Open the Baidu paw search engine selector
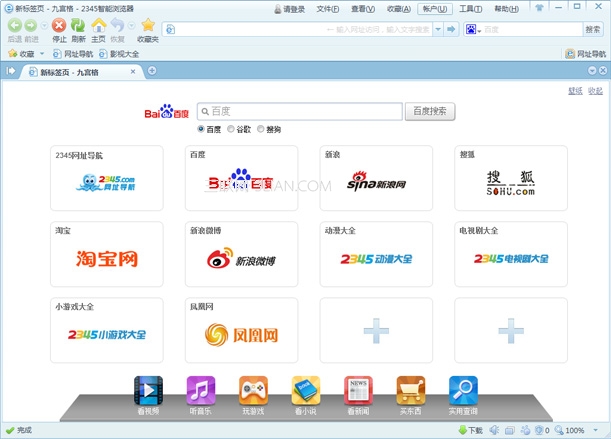This screenshot has width=611, height=439. click(473, 29)
